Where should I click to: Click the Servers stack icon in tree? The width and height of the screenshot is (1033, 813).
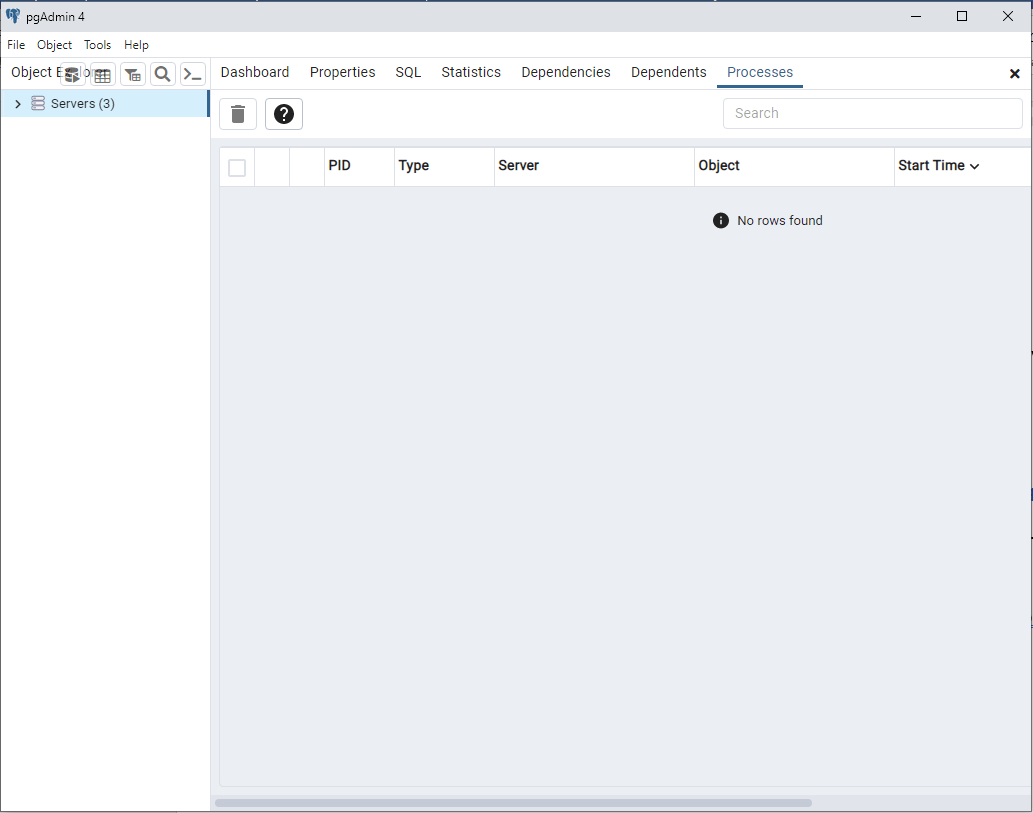pos(38,103)
